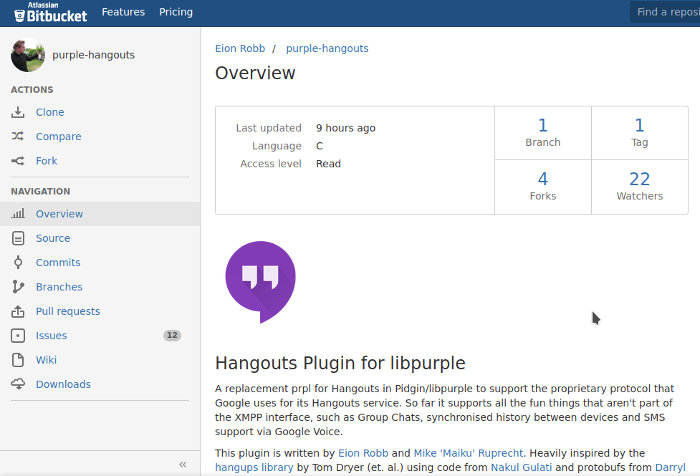Open the hangups library link
This screenshot has height=476, width=700.
[x=254, y=467]
